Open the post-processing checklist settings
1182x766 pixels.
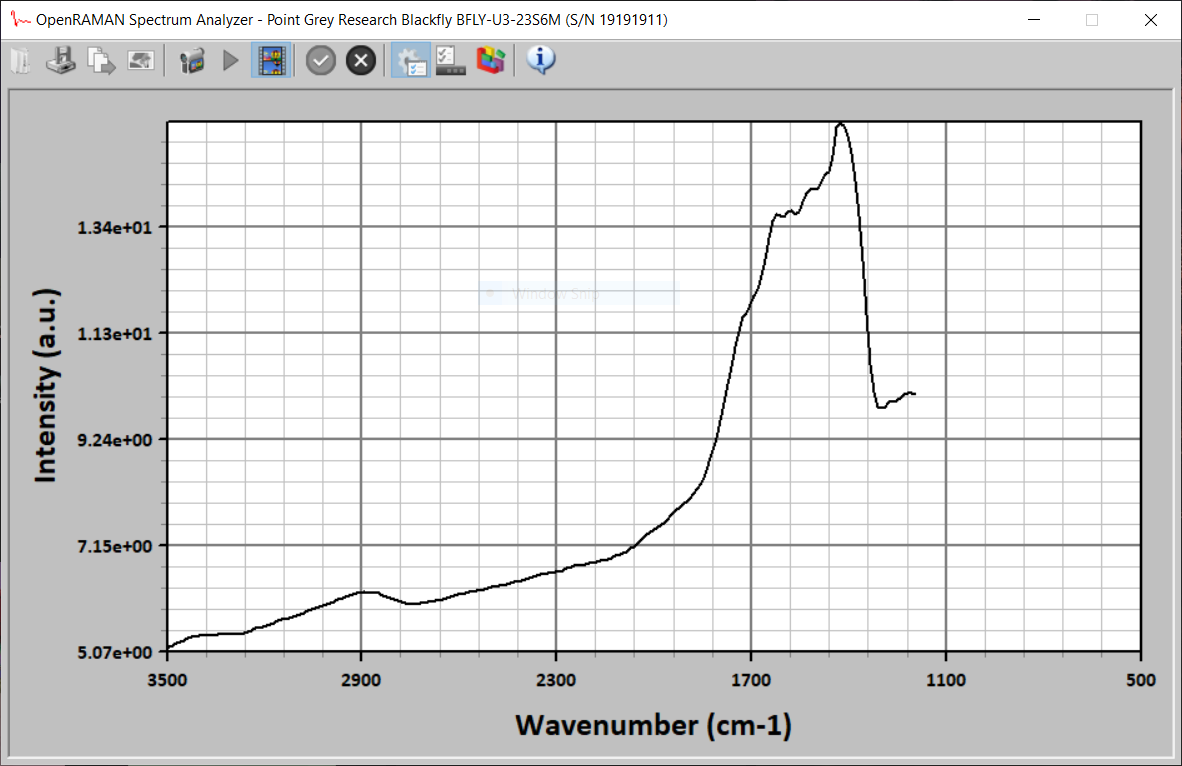[x=450, y=60]
